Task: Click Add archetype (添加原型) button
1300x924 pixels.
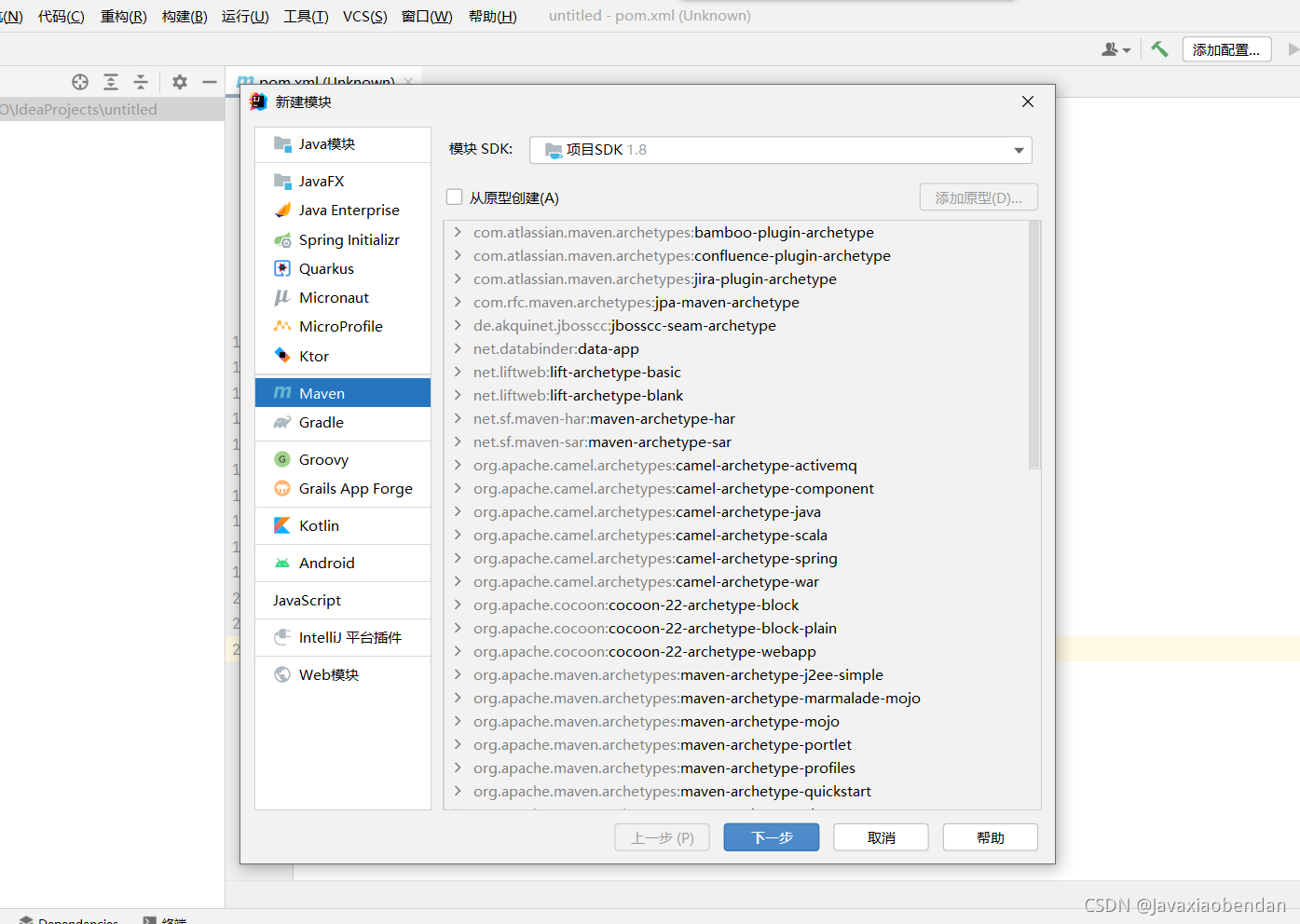Action: [x=978, y=197]
